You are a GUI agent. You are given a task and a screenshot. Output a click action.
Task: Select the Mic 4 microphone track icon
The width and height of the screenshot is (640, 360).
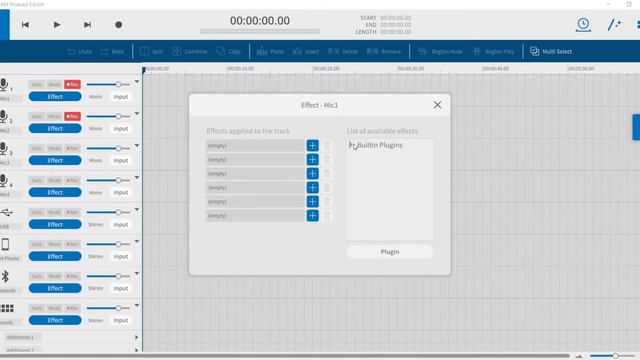[4, 180]
